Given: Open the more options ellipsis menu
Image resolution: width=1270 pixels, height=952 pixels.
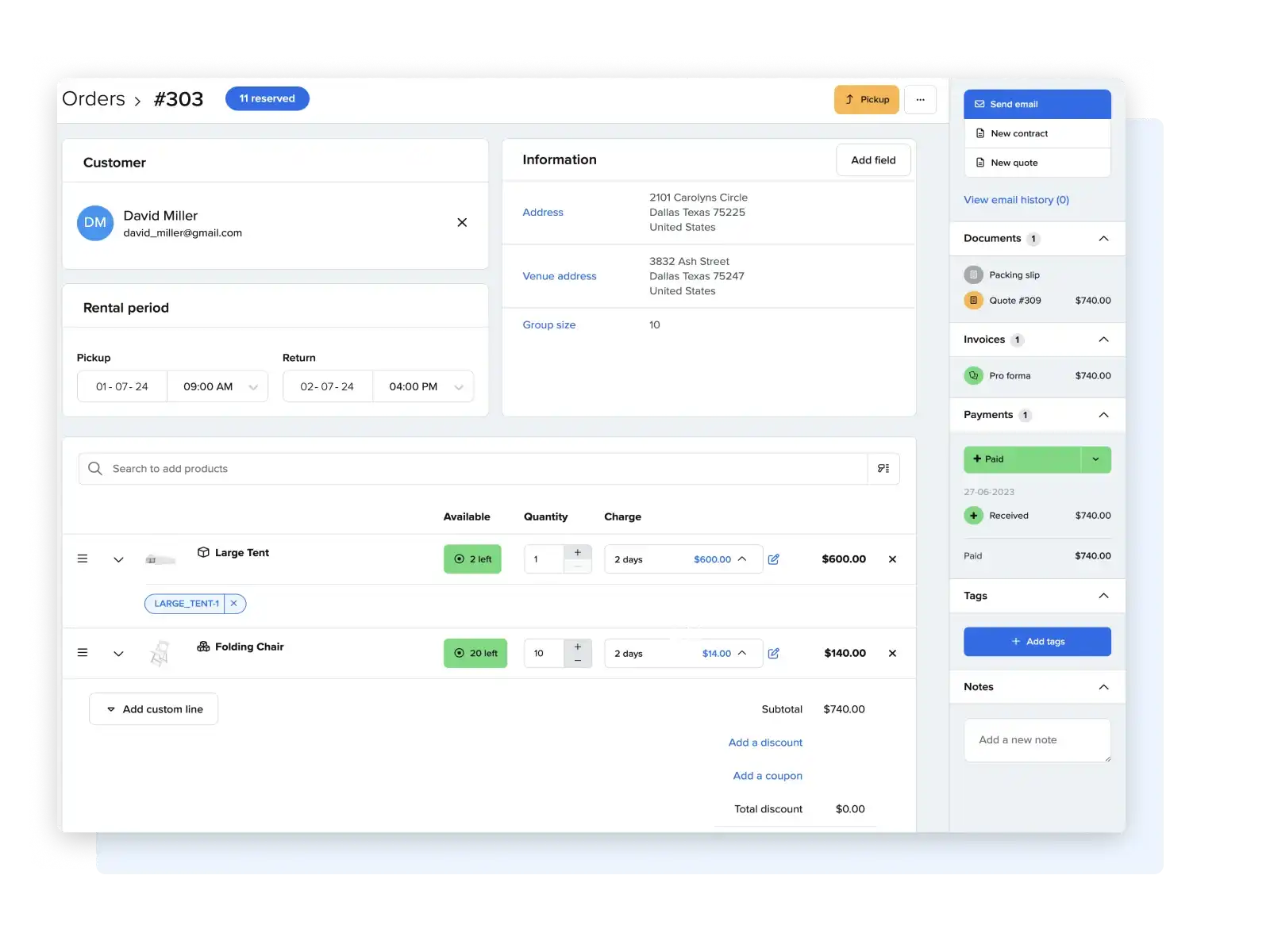Looking at the screenshot, I should [920, 99].
